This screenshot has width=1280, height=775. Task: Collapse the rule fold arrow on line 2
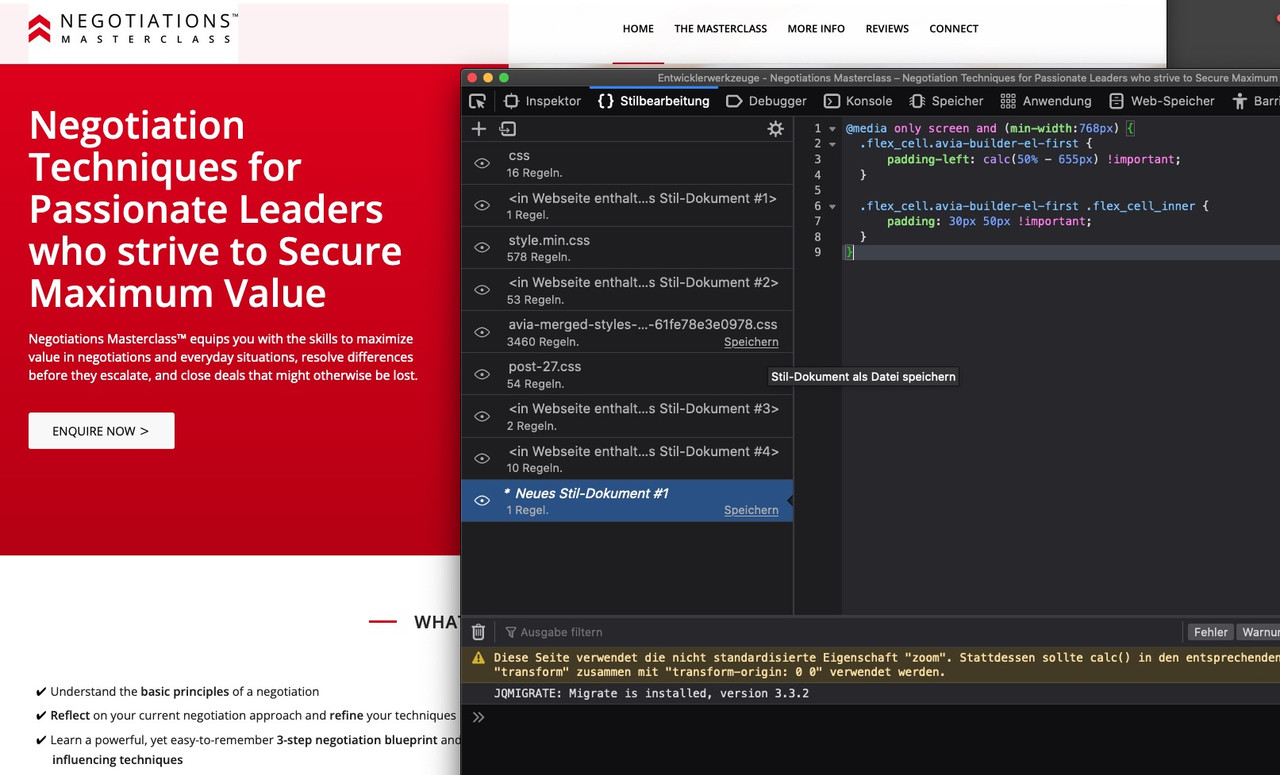832,144
